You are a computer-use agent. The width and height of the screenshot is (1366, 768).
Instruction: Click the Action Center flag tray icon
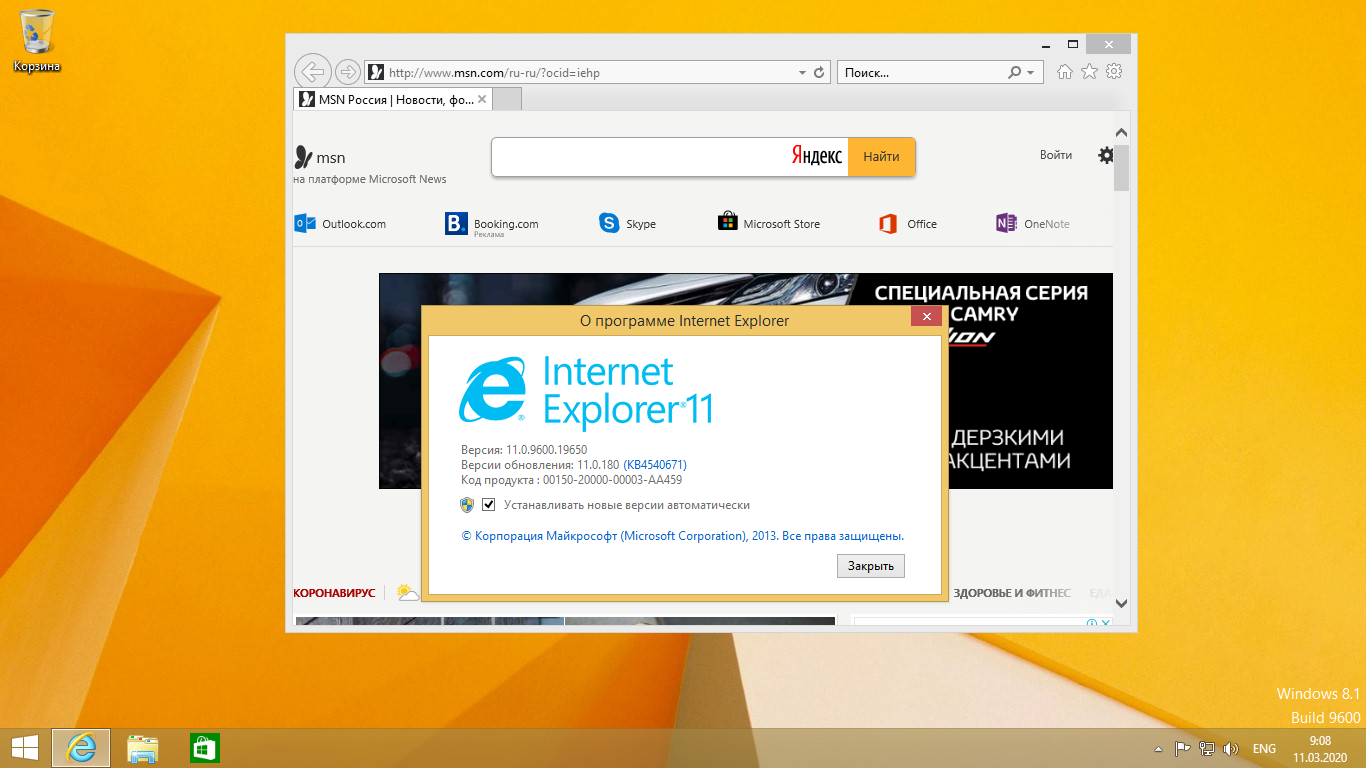coord(1182,748)
